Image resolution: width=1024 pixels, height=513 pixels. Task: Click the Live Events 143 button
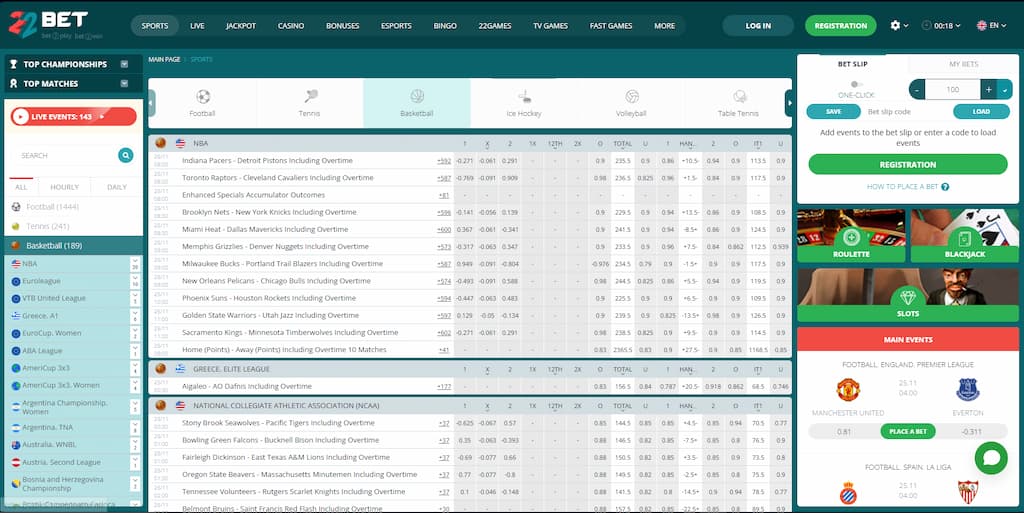(x=74, y=117)
